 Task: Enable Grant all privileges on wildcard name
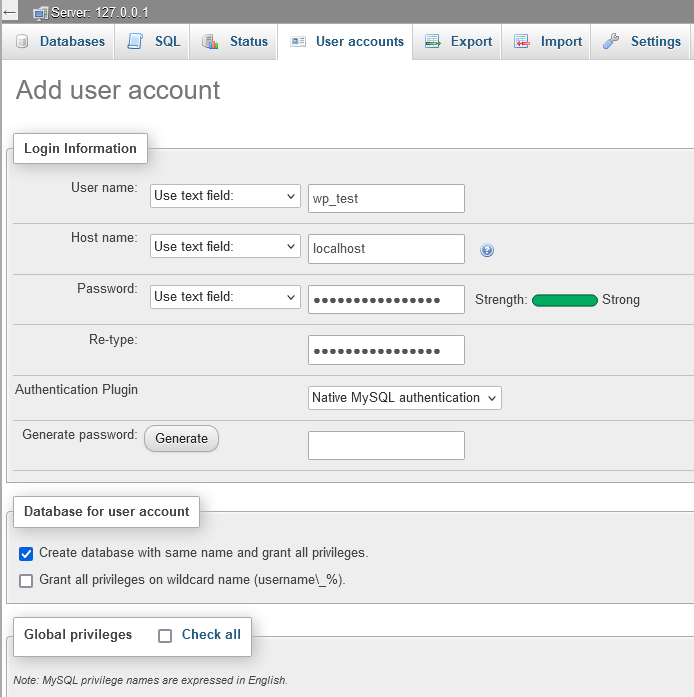pos(26,580)
